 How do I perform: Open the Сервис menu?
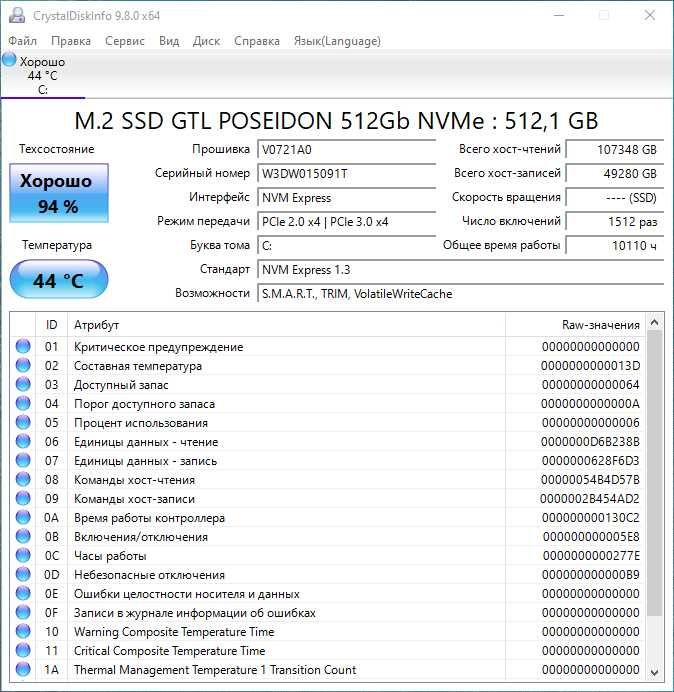124,41
